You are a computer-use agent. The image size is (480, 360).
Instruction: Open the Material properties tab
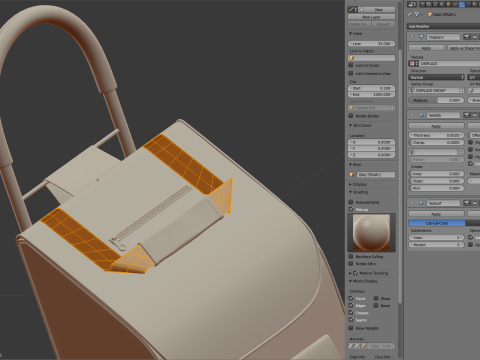pyautogui.click(x=475, y=4)
